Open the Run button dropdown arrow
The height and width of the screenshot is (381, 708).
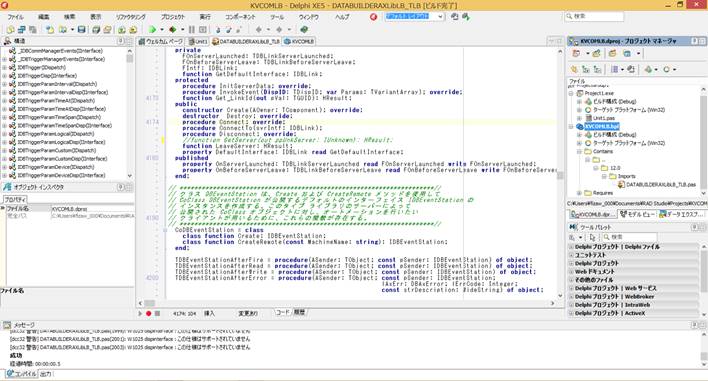(161, 30)
